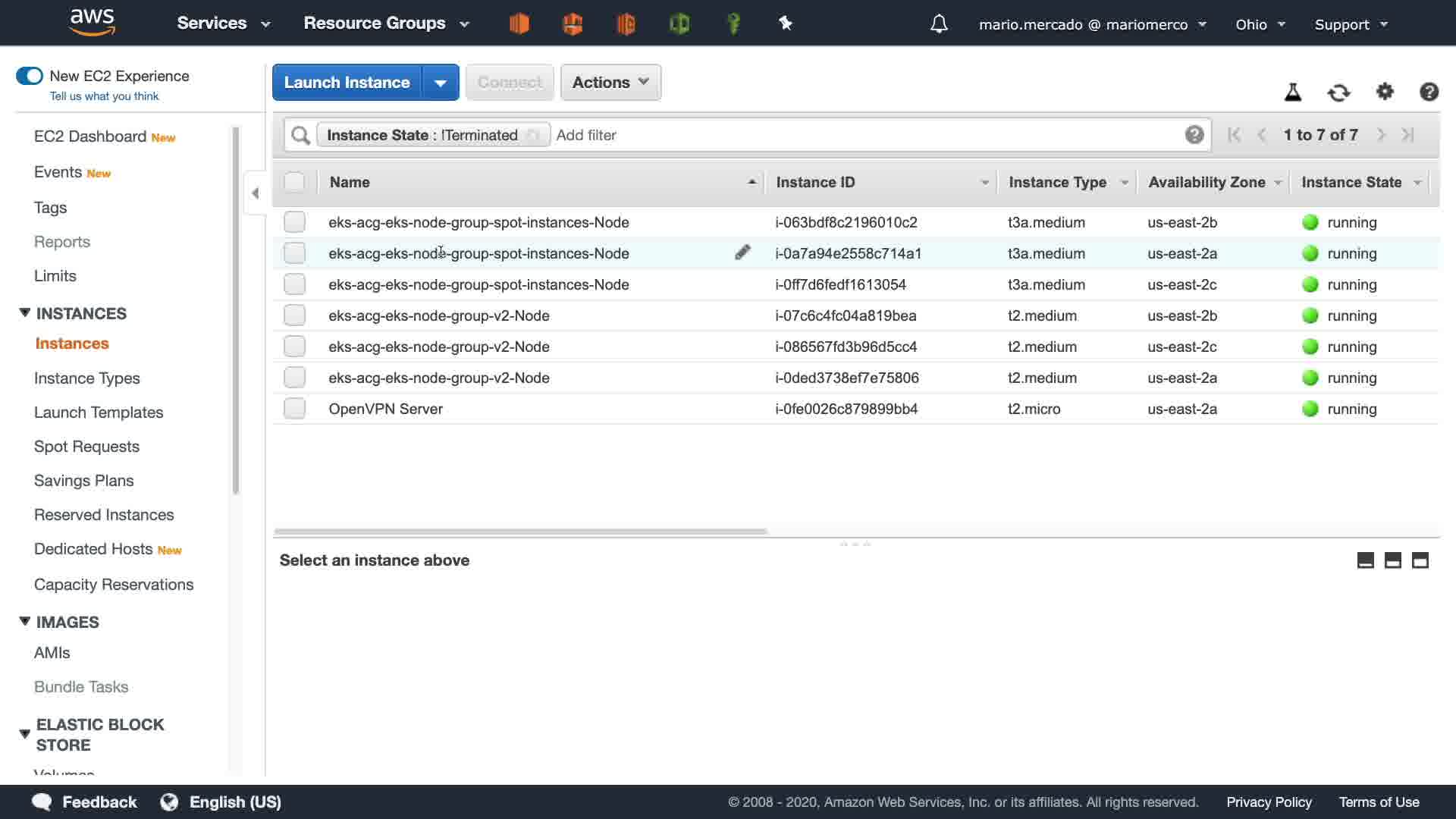Open the settings gear icon
This screenshot has width=1456, height=819.
[x=1385, y=92]
